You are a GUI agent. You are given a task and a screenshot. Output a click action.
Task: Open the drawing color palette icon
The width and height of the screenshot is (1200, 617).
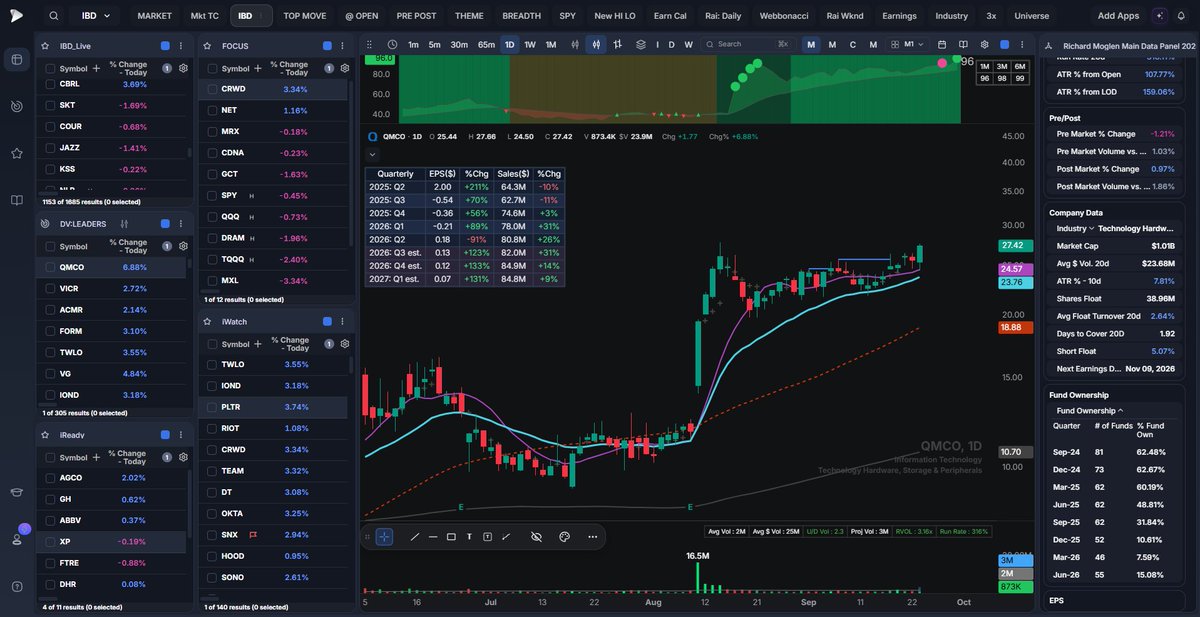tap(564, 537)
